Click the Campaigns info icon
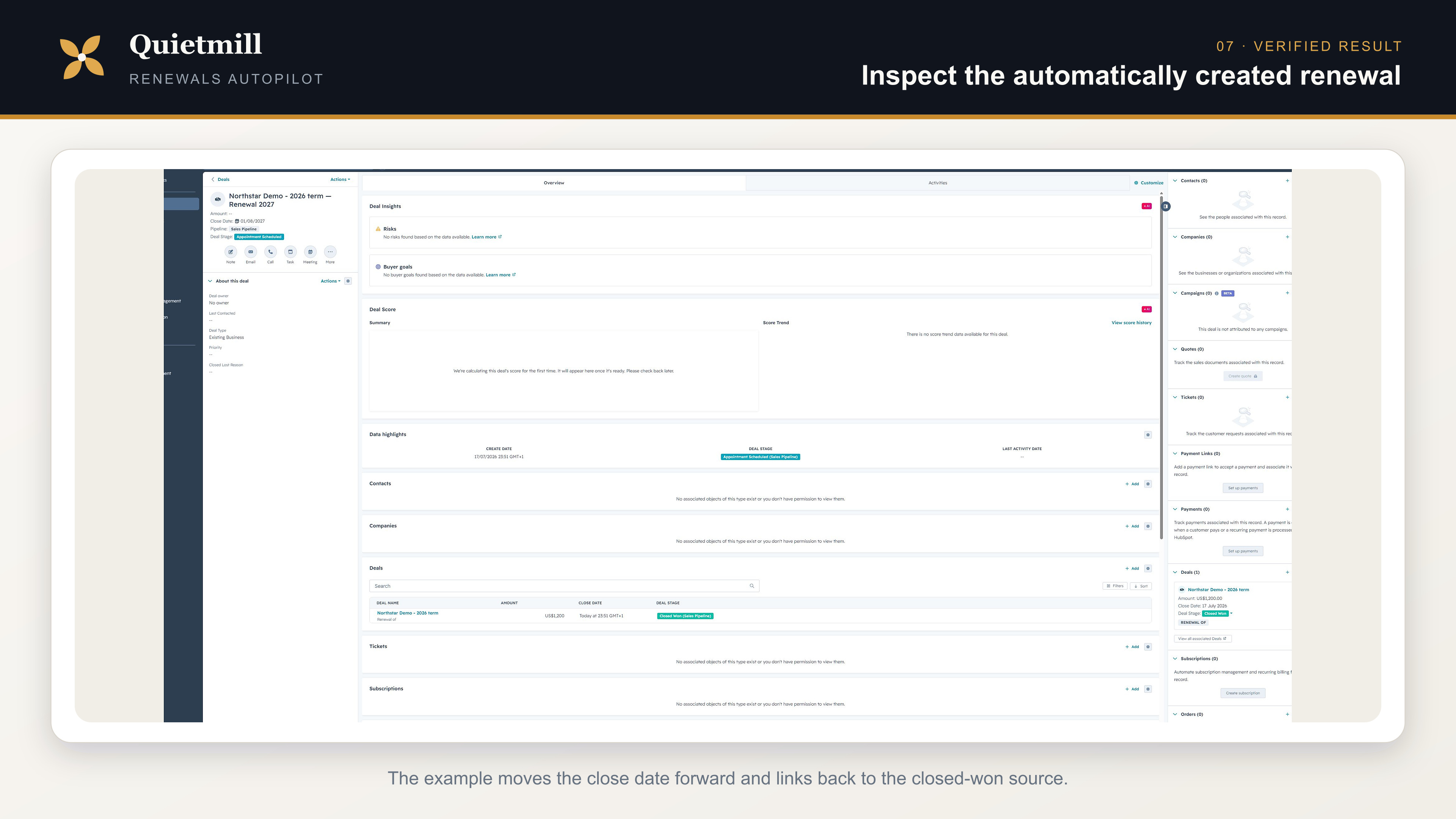 click(x=1217, y=293)
